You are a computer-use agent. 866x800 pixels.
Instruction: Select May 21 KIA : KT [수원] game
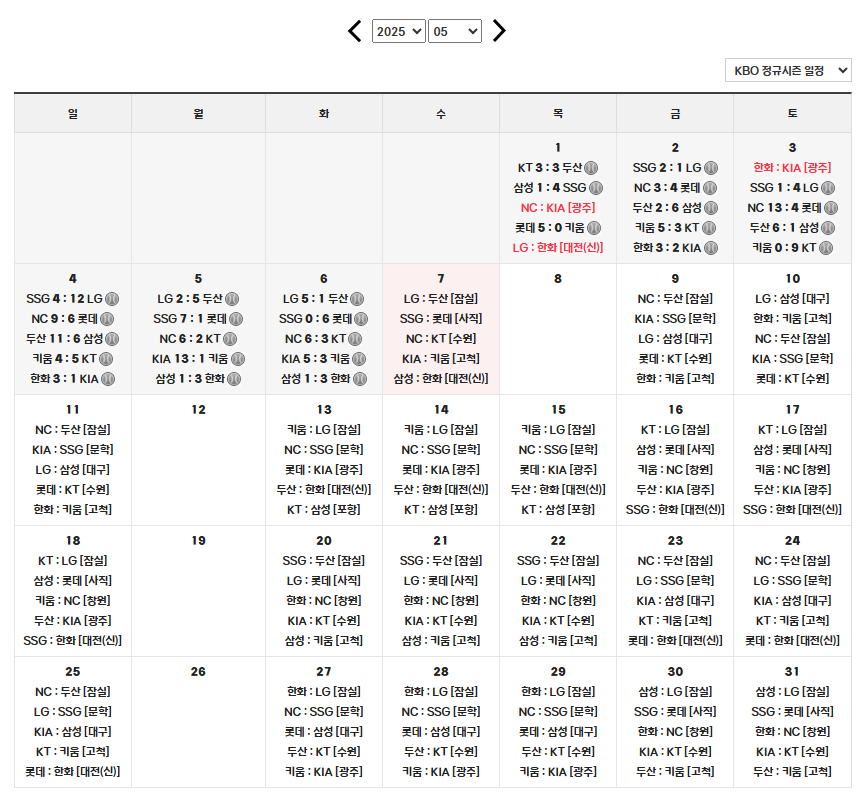(441, 620)
